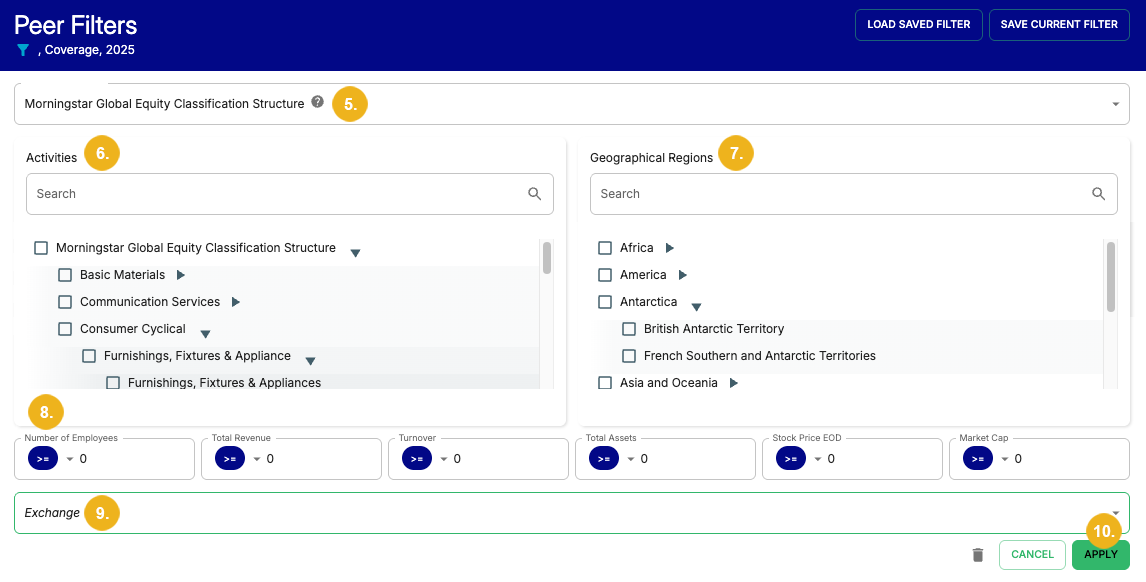
Task: Click the >= operator badge for Stock Price EOD
Action: (790, 458)
